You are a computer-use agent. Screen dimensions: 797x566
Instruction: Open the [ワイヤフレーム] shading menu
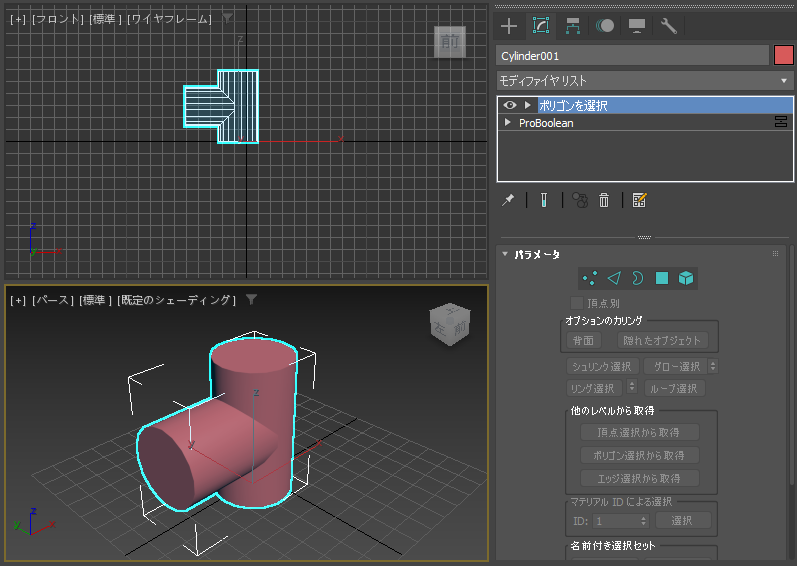169,19
